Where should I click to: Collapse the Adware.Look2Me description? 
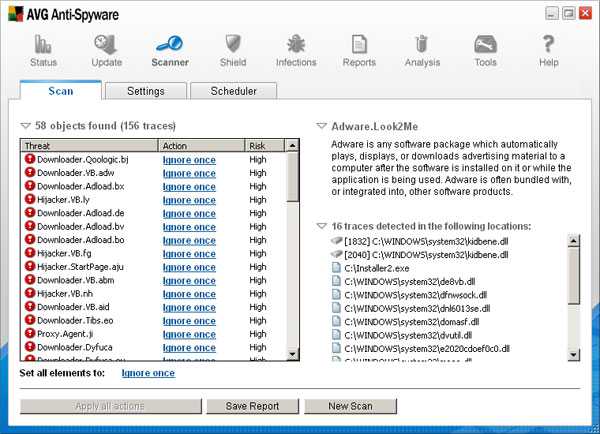tap(321, 126)
